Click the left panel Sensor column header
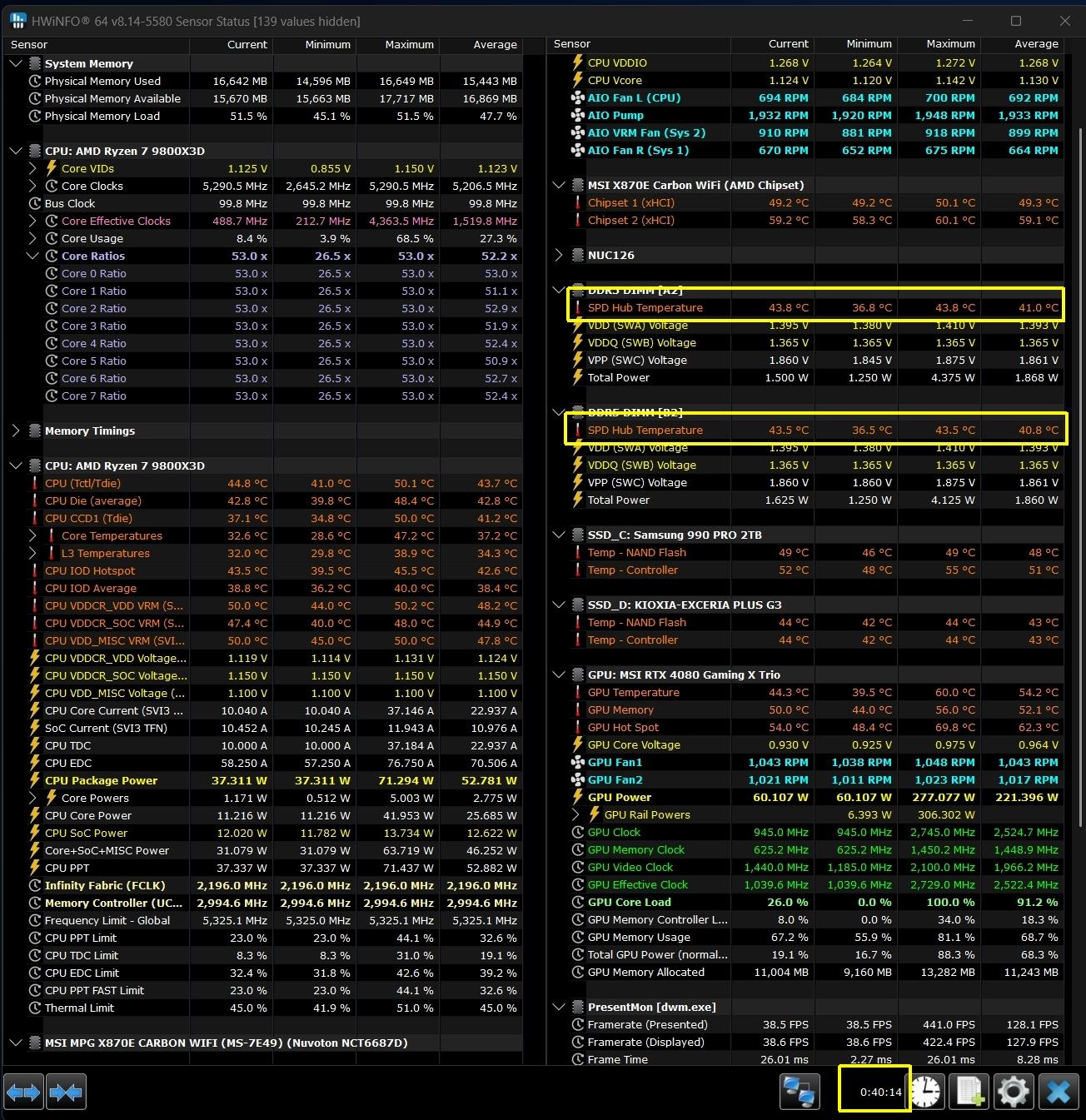Screen dimensions: 1086x1120 (97, 45)
